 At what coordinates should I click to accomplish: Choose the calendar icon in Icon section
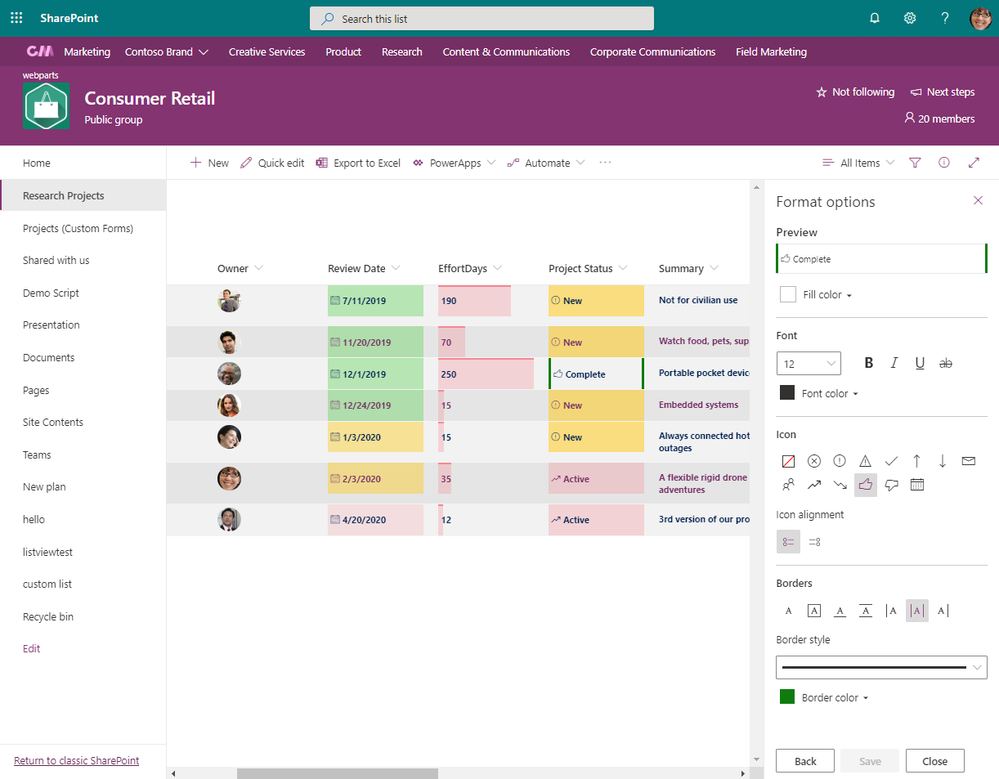tap(917, 485)
